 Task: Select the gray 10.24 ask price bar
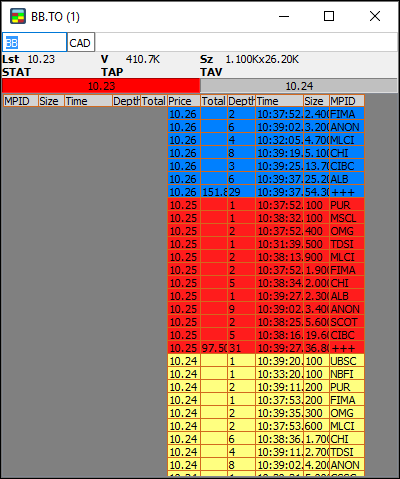[x=299, y=86]
